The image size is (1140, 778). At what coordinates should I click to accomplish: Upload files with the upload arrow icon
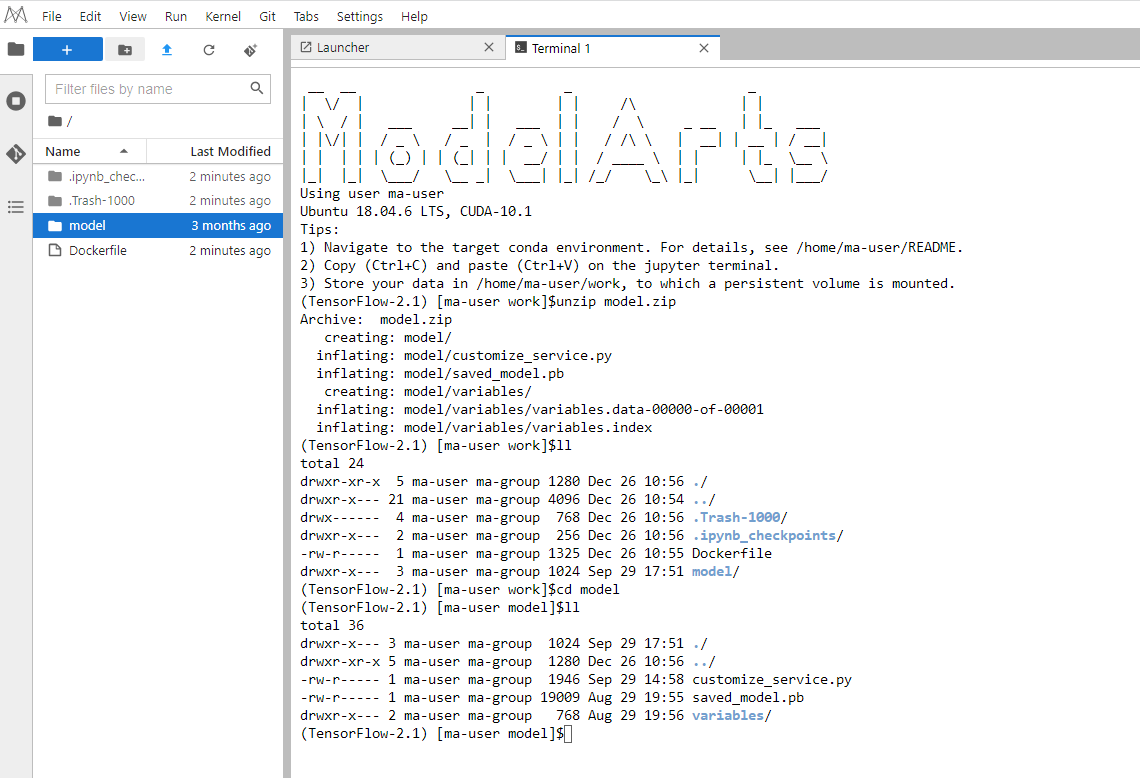click(x=166, y=49)
